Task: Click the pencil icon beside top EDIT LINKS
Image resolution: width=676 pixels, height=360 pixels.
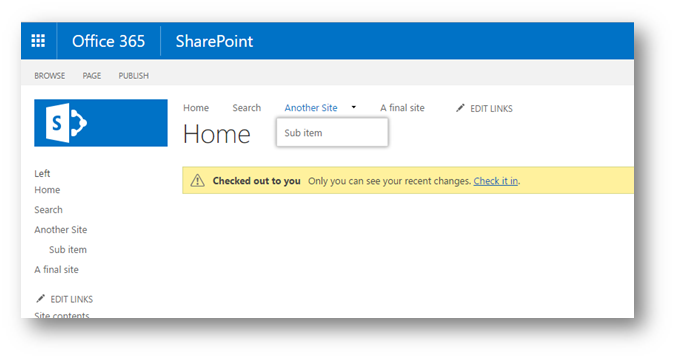Action: 460,108
